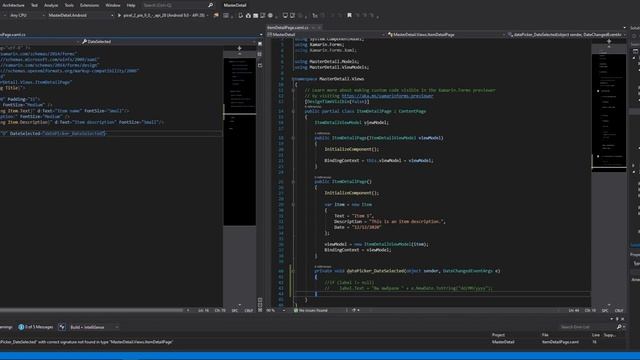640x360 pixels.
Task: Click the globe-shaped icon in the toolbar
Action: tap(270, 15)
